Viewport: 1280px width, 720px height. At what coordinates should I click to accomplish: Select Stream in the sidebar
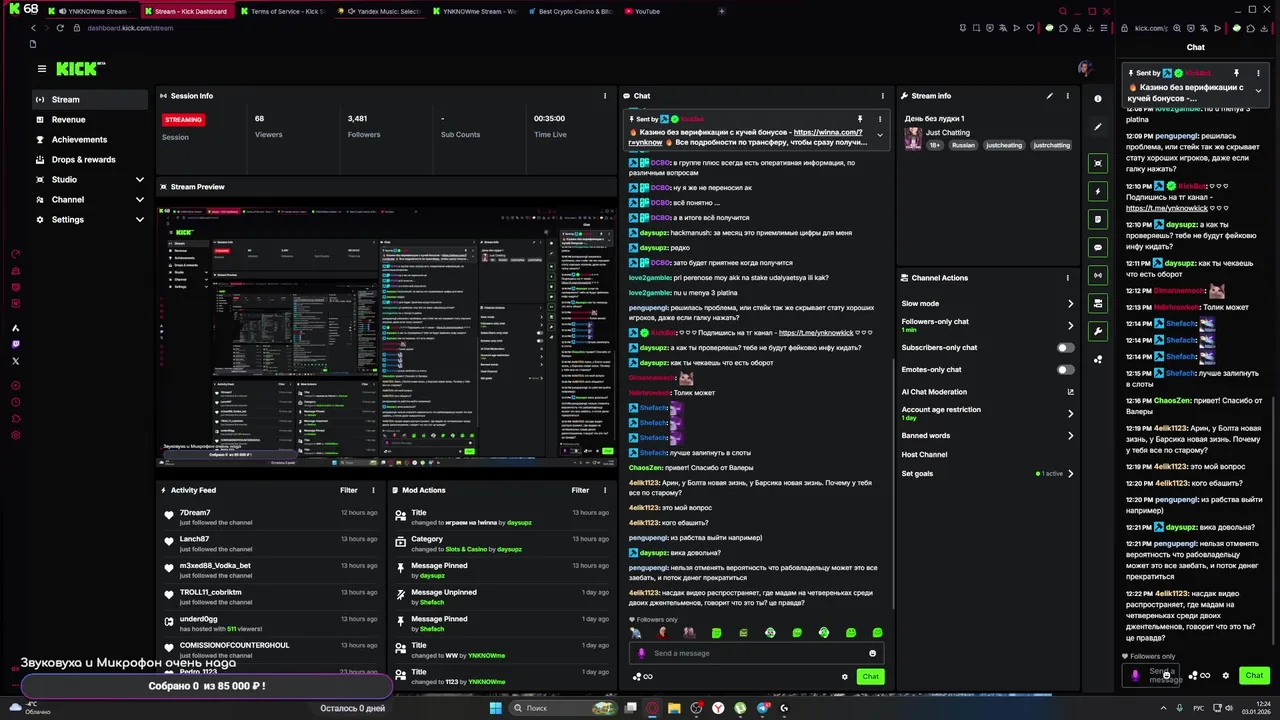[x=90, y=99]
